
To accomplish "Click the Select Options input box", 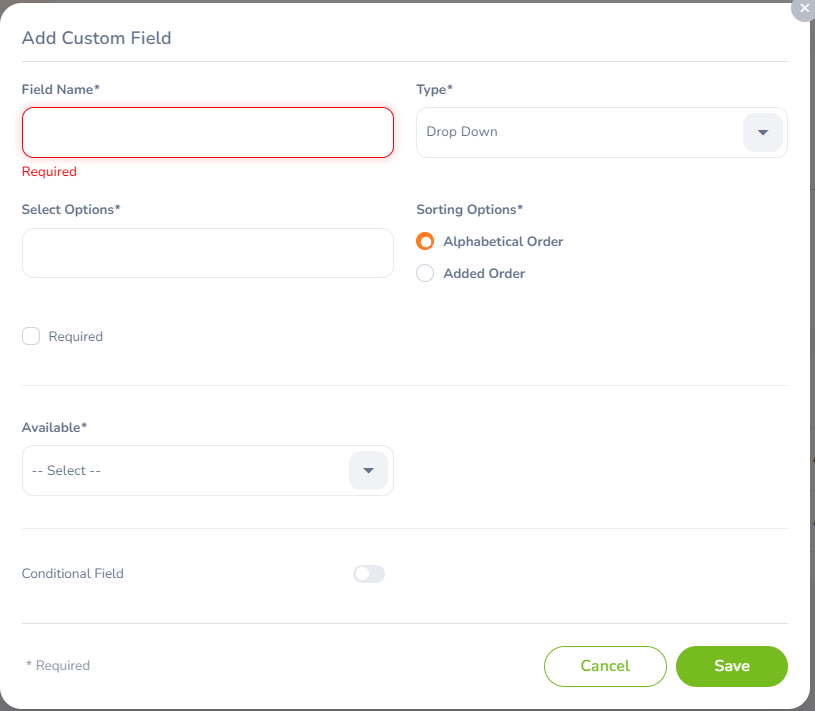I will pos(207,253).
